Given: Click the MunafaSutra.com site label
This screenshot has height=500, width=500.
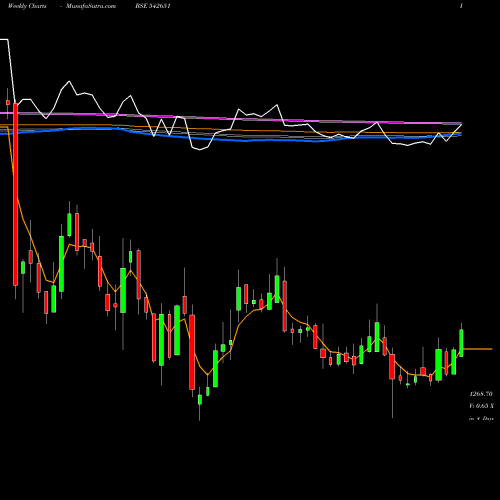Looking at the screenshot, I should [91, 6].
